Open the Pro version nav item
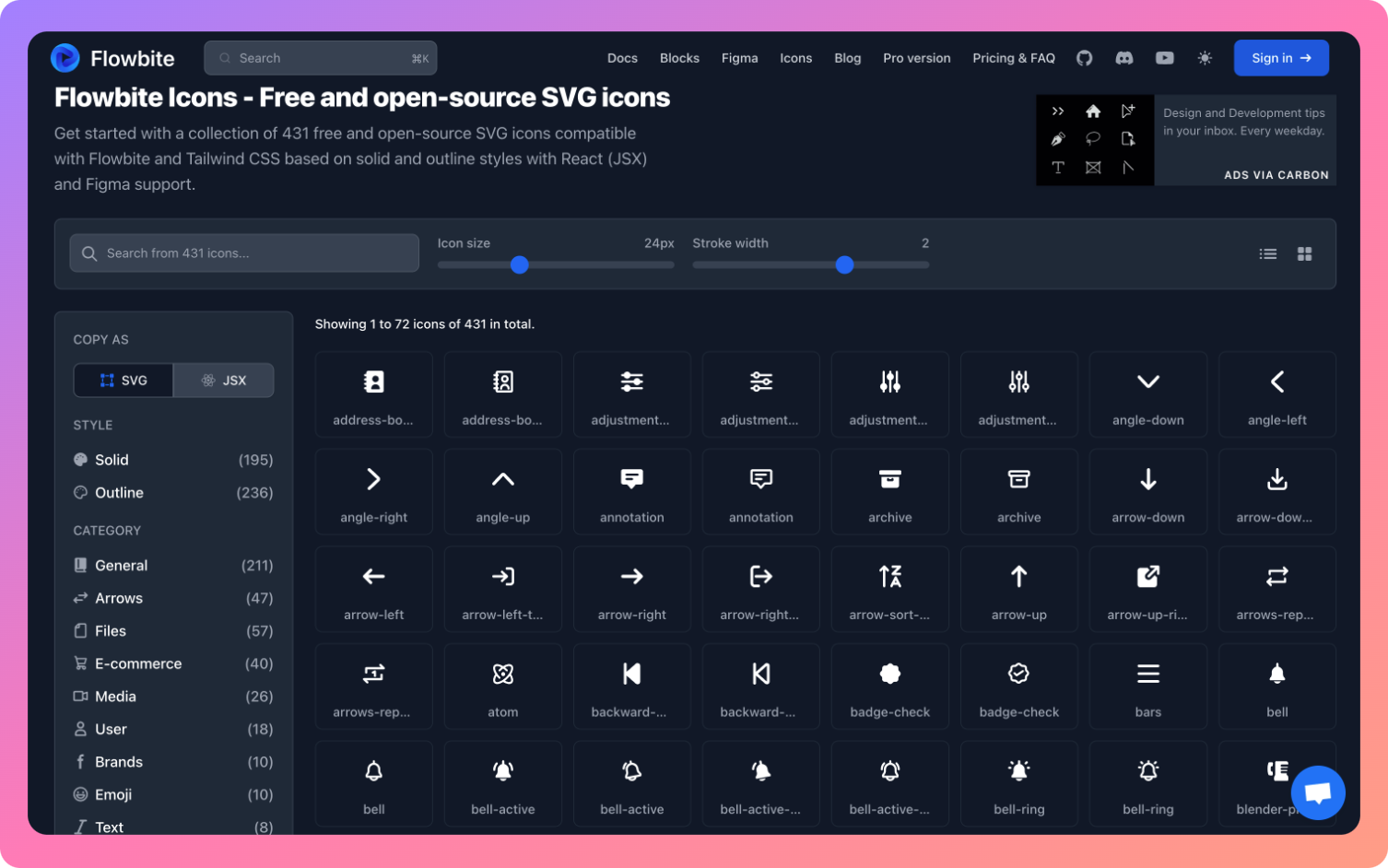Viewport: 1388px width, 868px height. coord(917,58)
